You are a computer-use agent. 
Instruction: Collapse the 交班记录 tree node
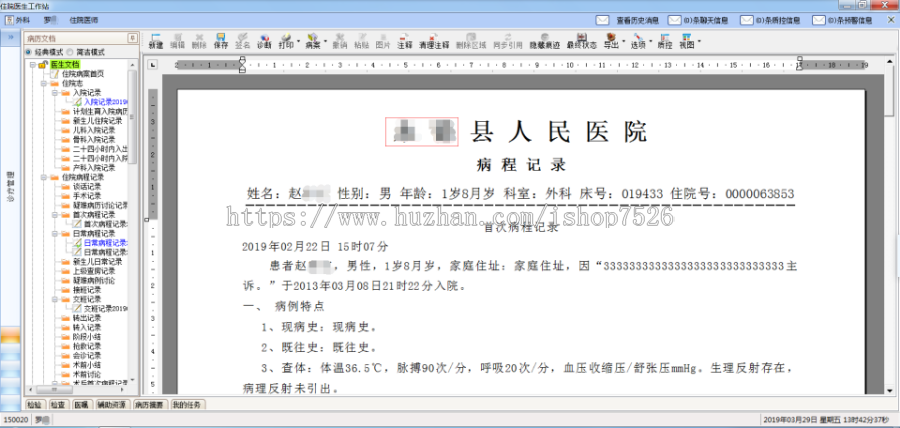pyautogui.click(x=54, y=299)
